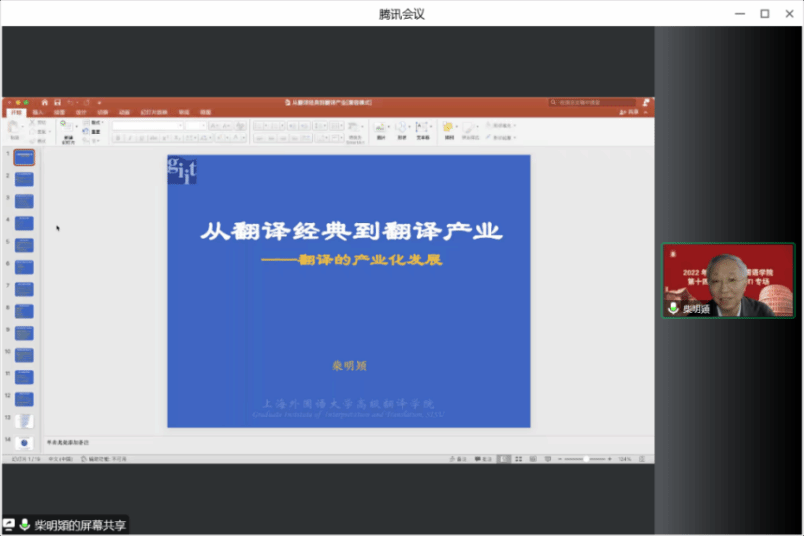
Task: Insert a picture using the ribbon Picture icon
Action: tap(381, 127)
